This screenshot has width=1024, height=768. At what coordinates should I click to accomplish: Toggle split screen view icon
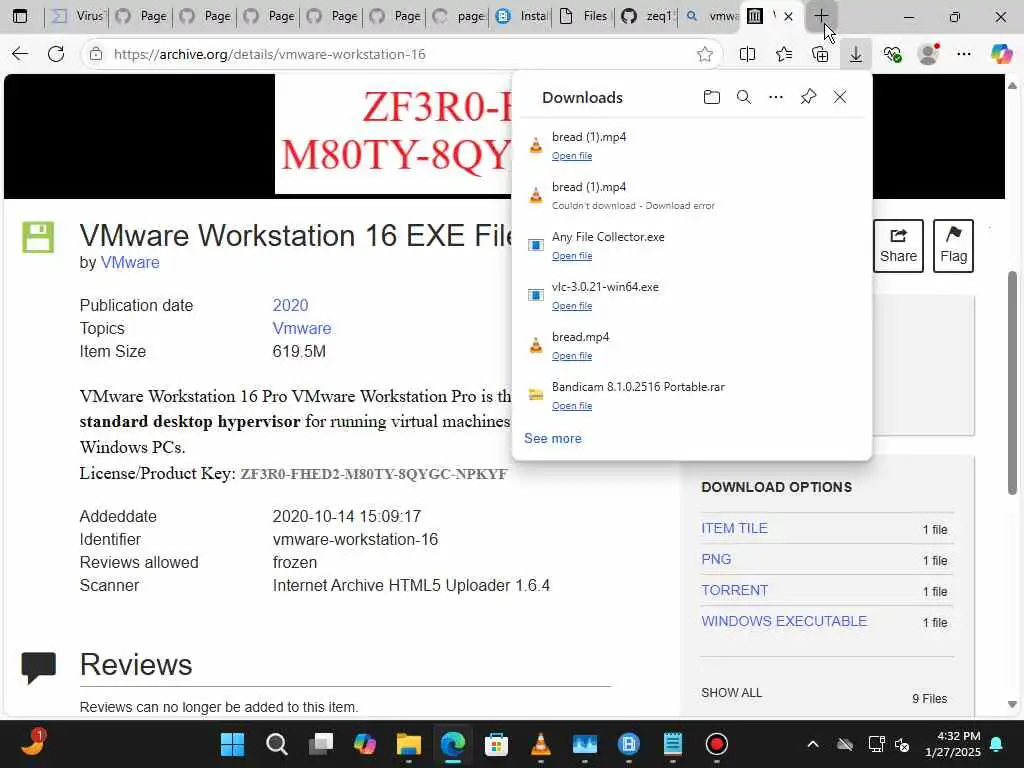coord(747,54)
